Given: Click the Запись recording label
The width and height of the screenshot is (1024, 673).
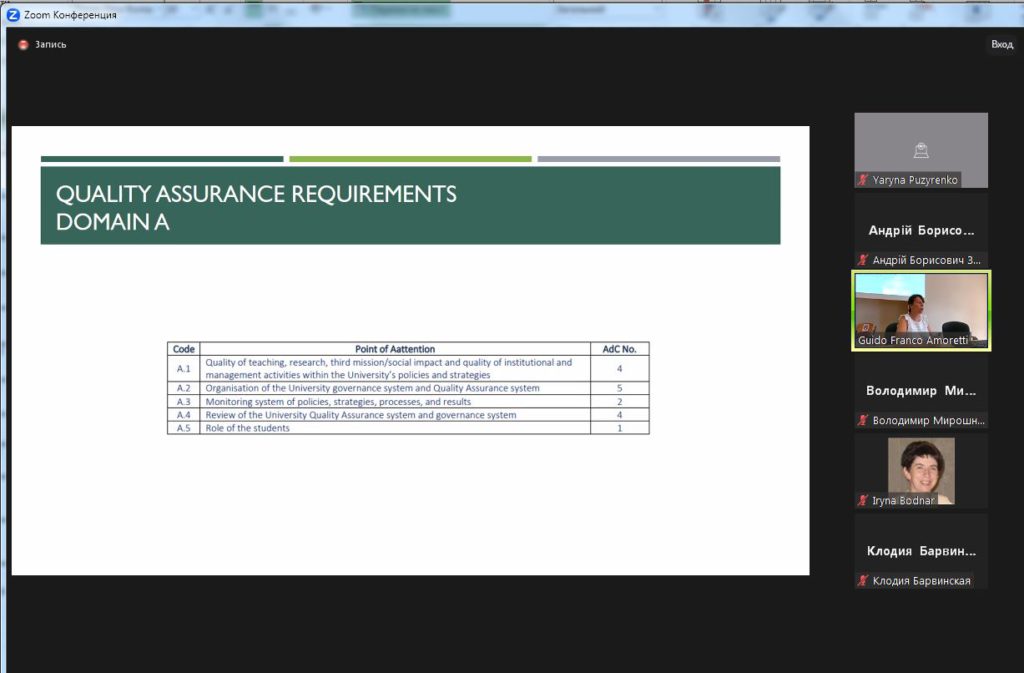Looking at the screenshot, I should 50,45.
